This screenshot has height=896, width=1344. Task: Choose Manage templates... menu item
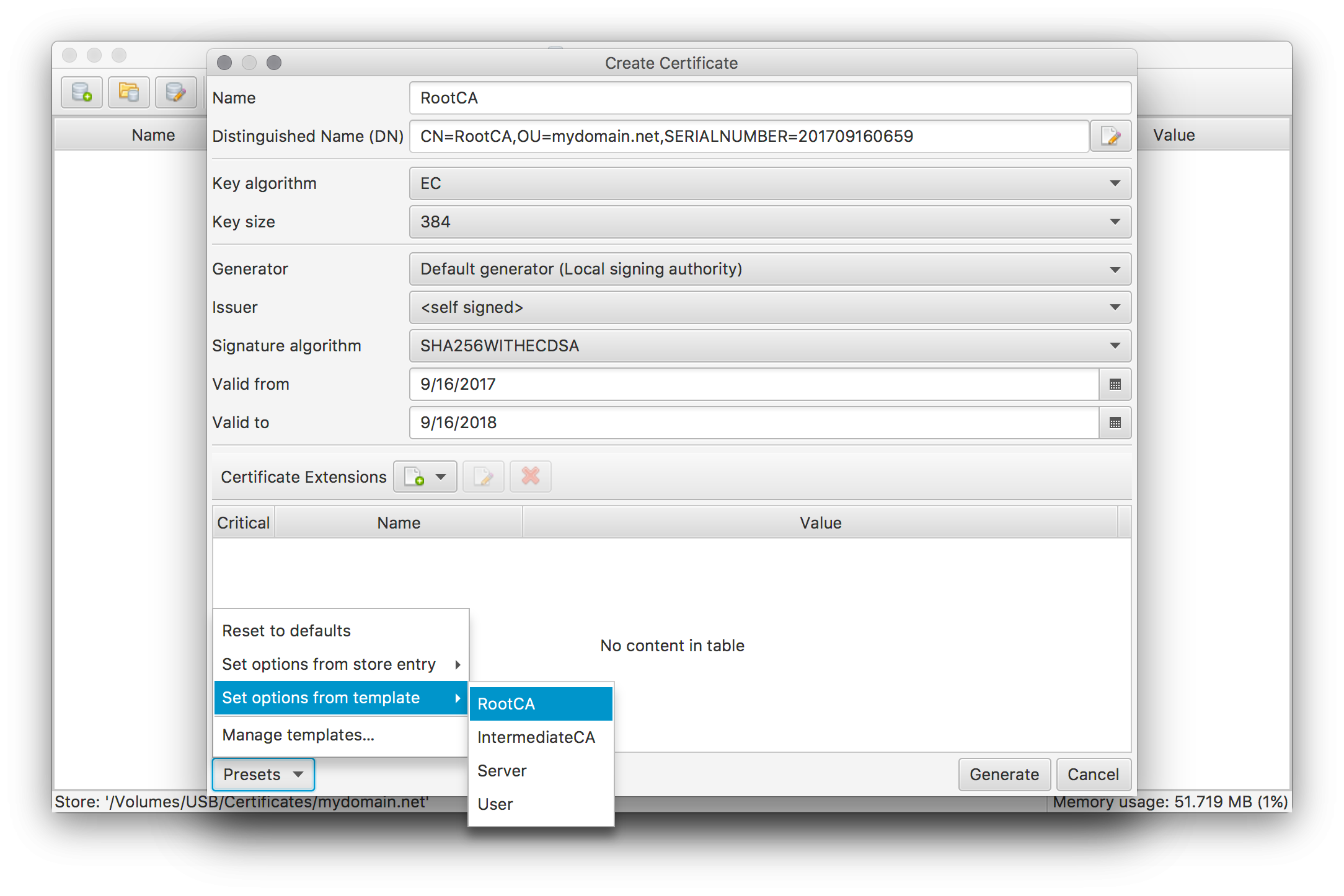pos(341,735)
